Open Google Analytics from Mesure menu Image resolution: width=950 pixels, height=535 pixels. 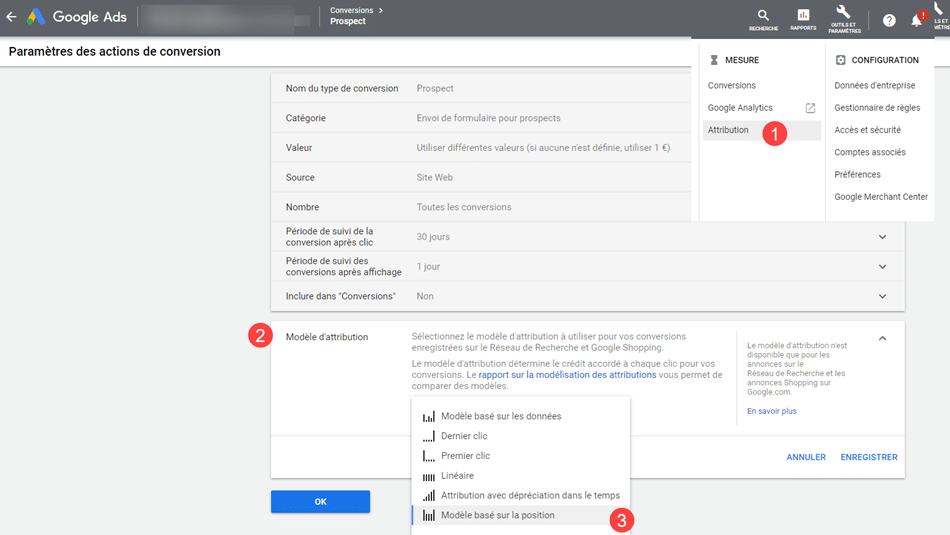[x=740, y=108]
